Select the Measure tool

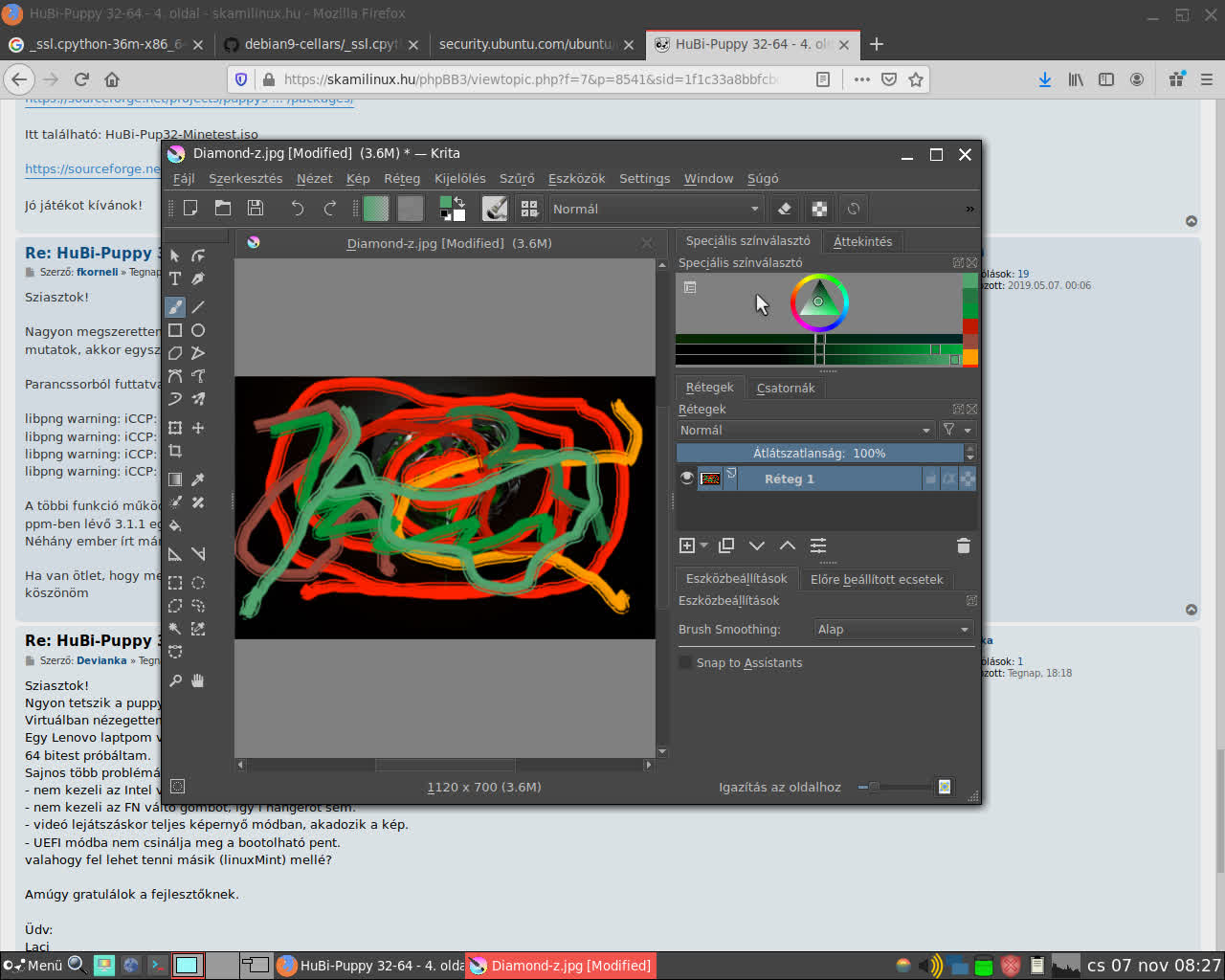coord(198,554)
